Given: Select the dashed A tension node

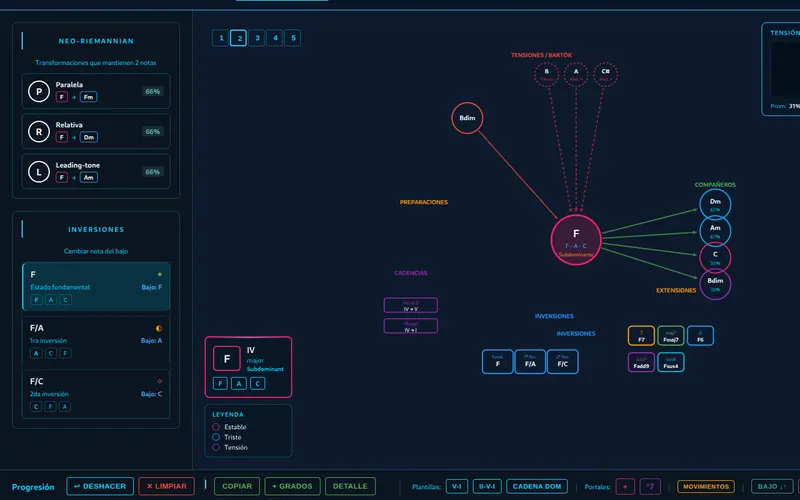Looking at the screenshot, I should [x=576, y=74].
